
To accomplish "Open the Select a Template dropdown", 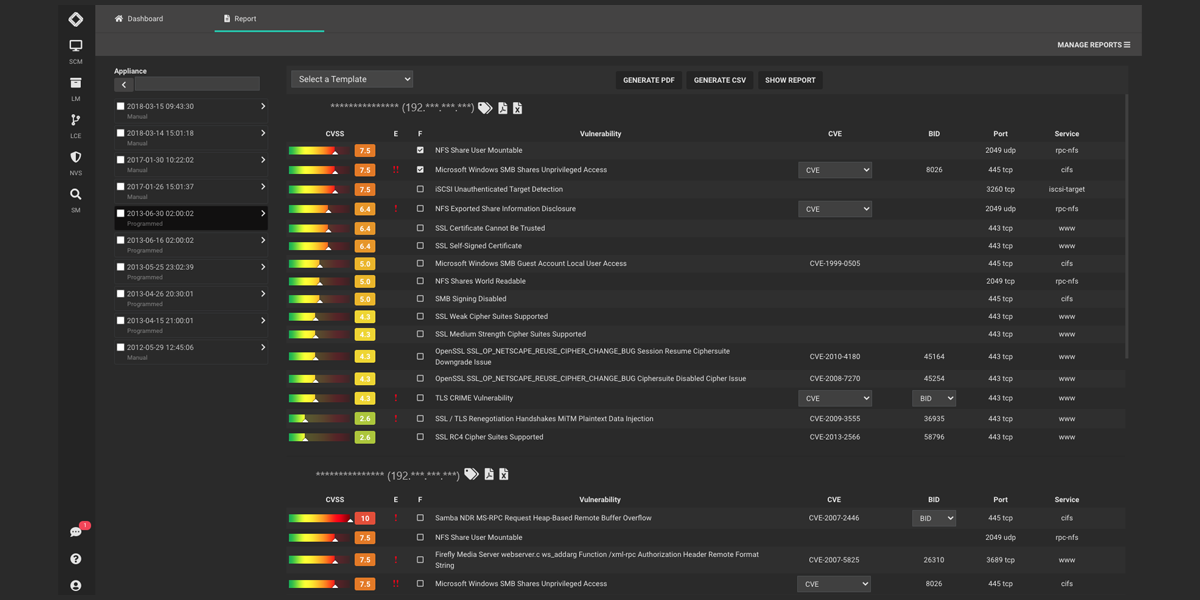I will point(352,79).
